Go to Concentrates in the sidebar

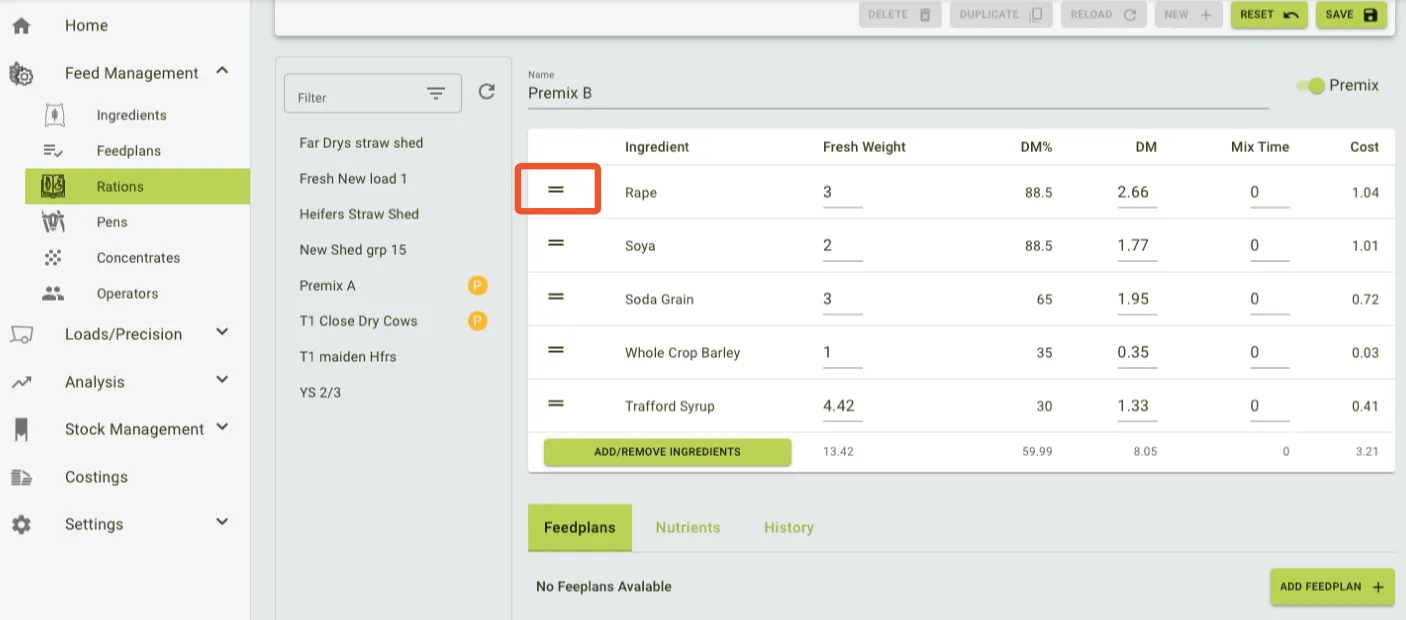tap(138, 258)
